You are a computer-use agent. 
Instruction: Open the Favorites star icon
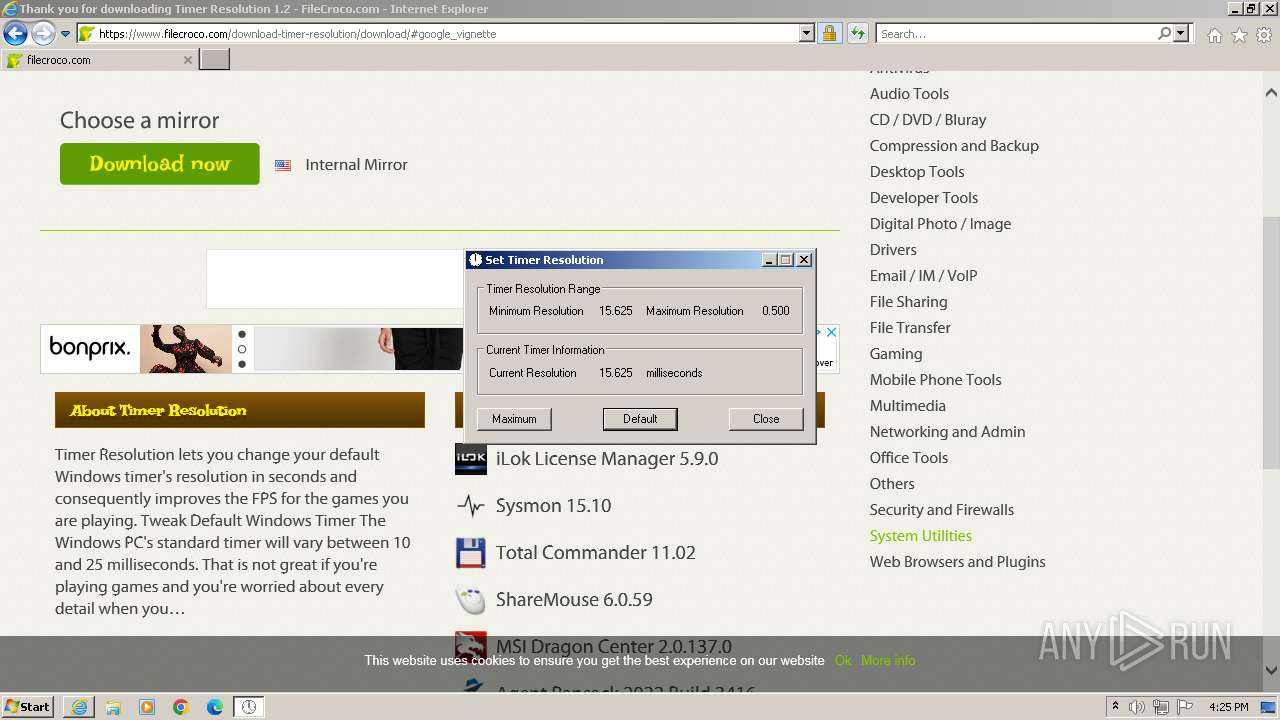(1239, 35)
